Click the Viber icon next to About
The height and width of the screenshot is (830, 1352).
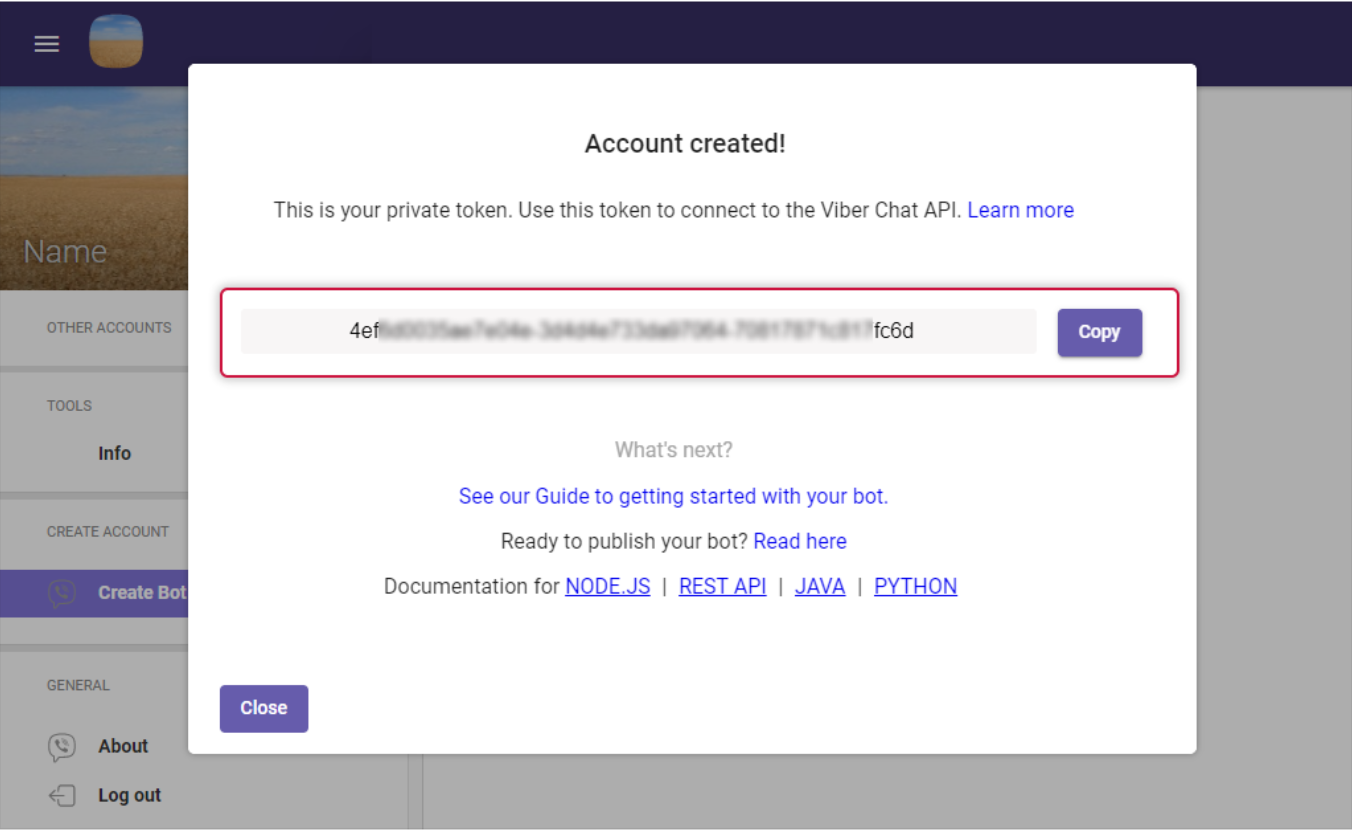pyautogui.click(x=62, y=746)
